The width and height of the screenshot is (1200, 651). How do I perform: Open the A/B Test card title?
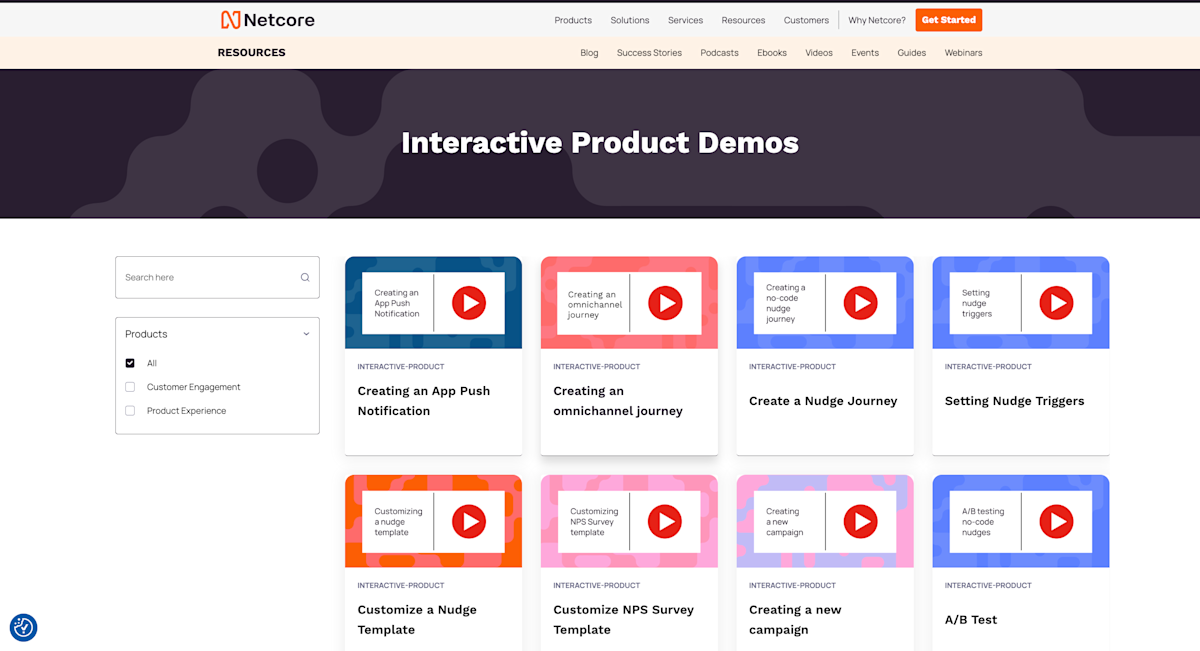[x=971, y=620]
